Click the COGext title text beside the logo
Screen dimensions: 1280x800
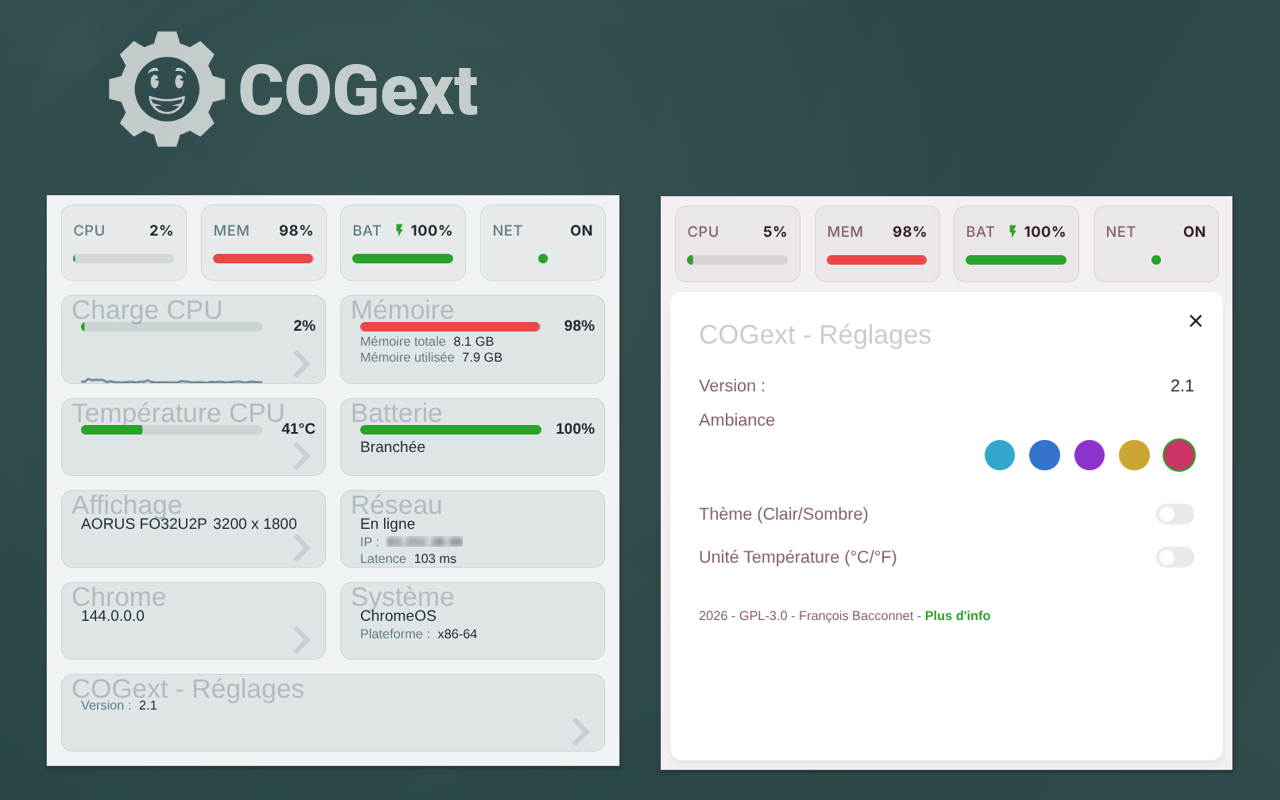pos(358,91)
